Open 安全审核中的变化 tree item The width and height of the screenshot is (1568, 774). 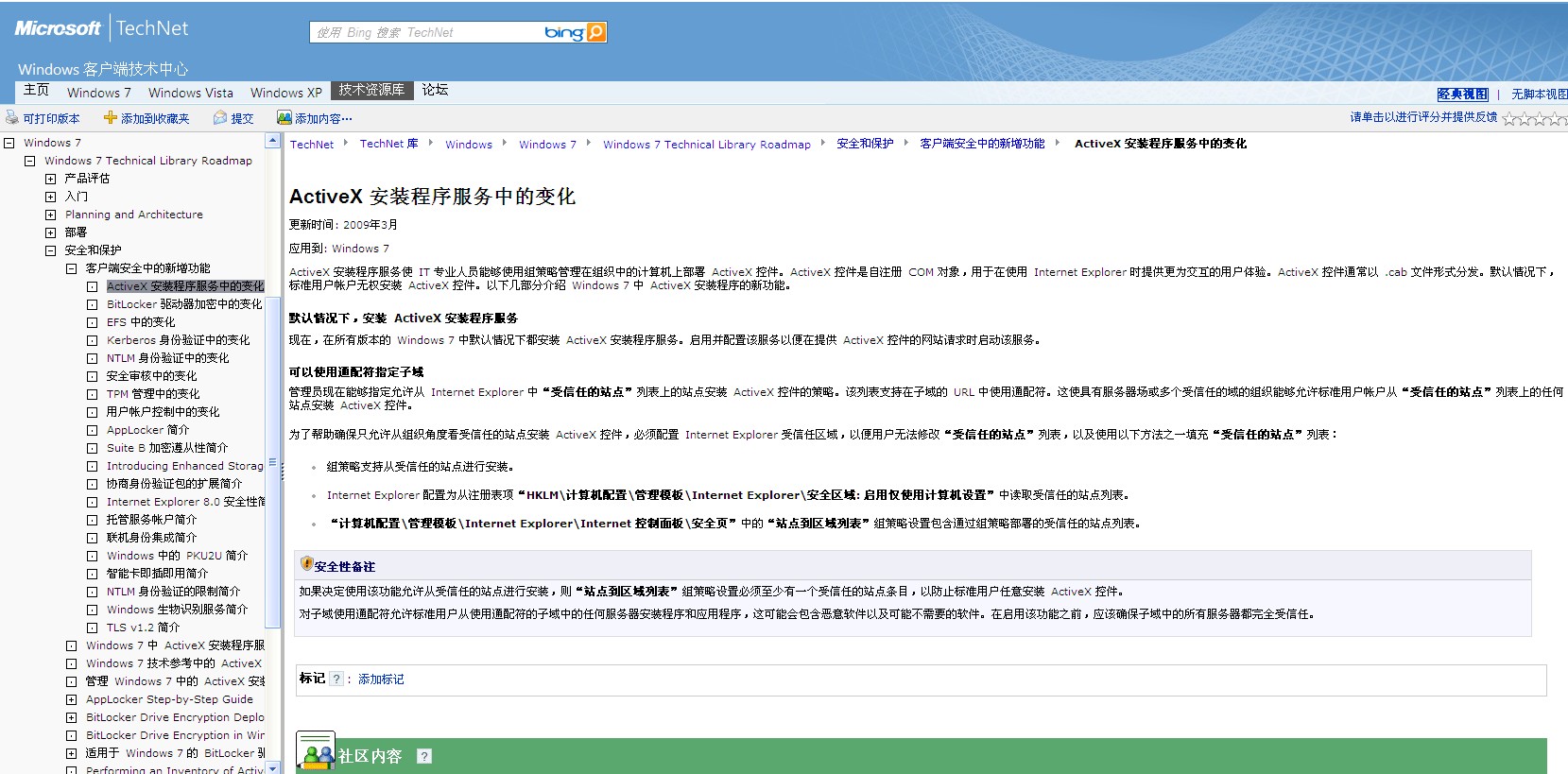(152, 376)
